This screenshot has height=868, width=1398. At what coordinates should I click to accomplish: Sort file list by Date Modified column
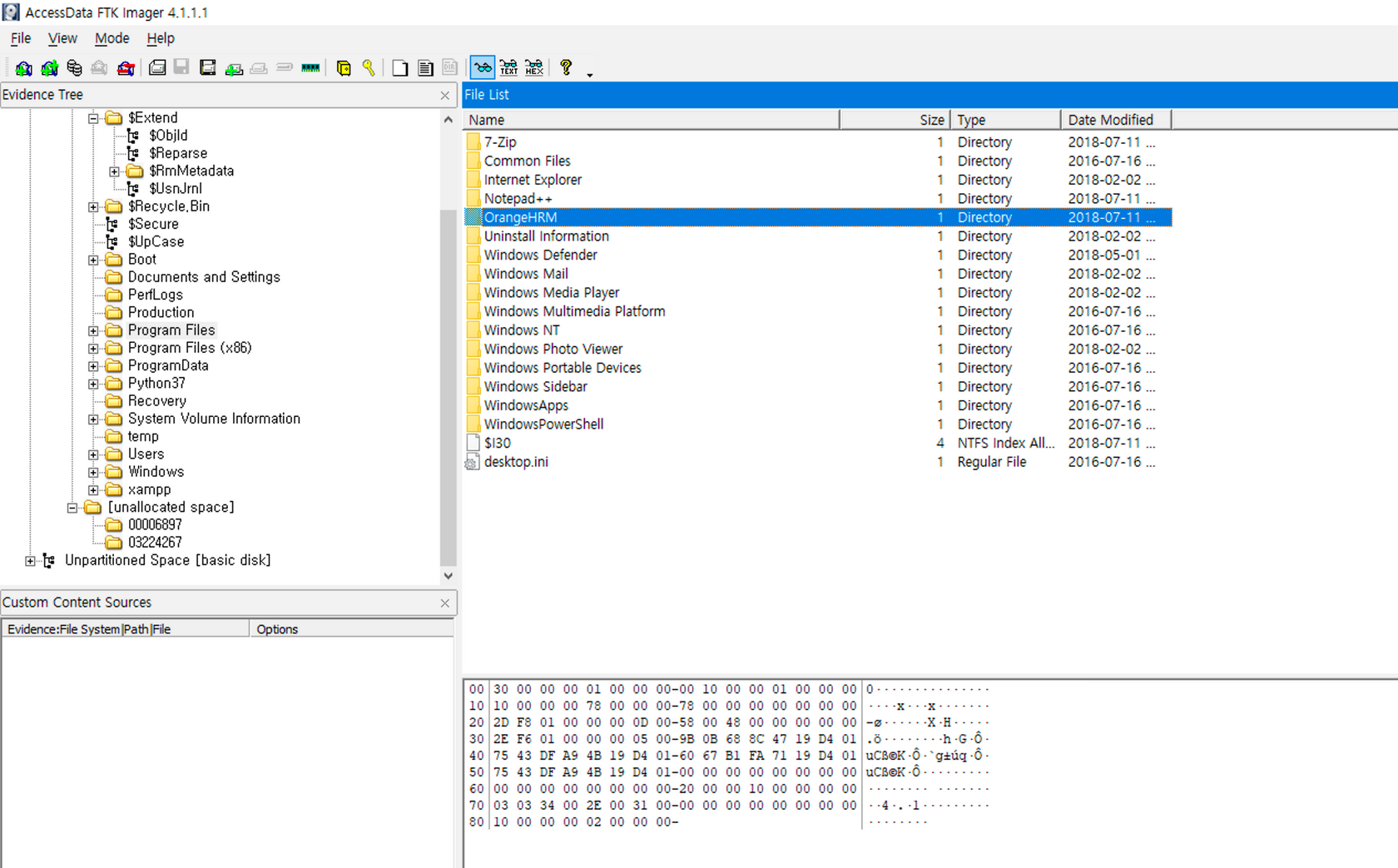[x=1116, y=120]
